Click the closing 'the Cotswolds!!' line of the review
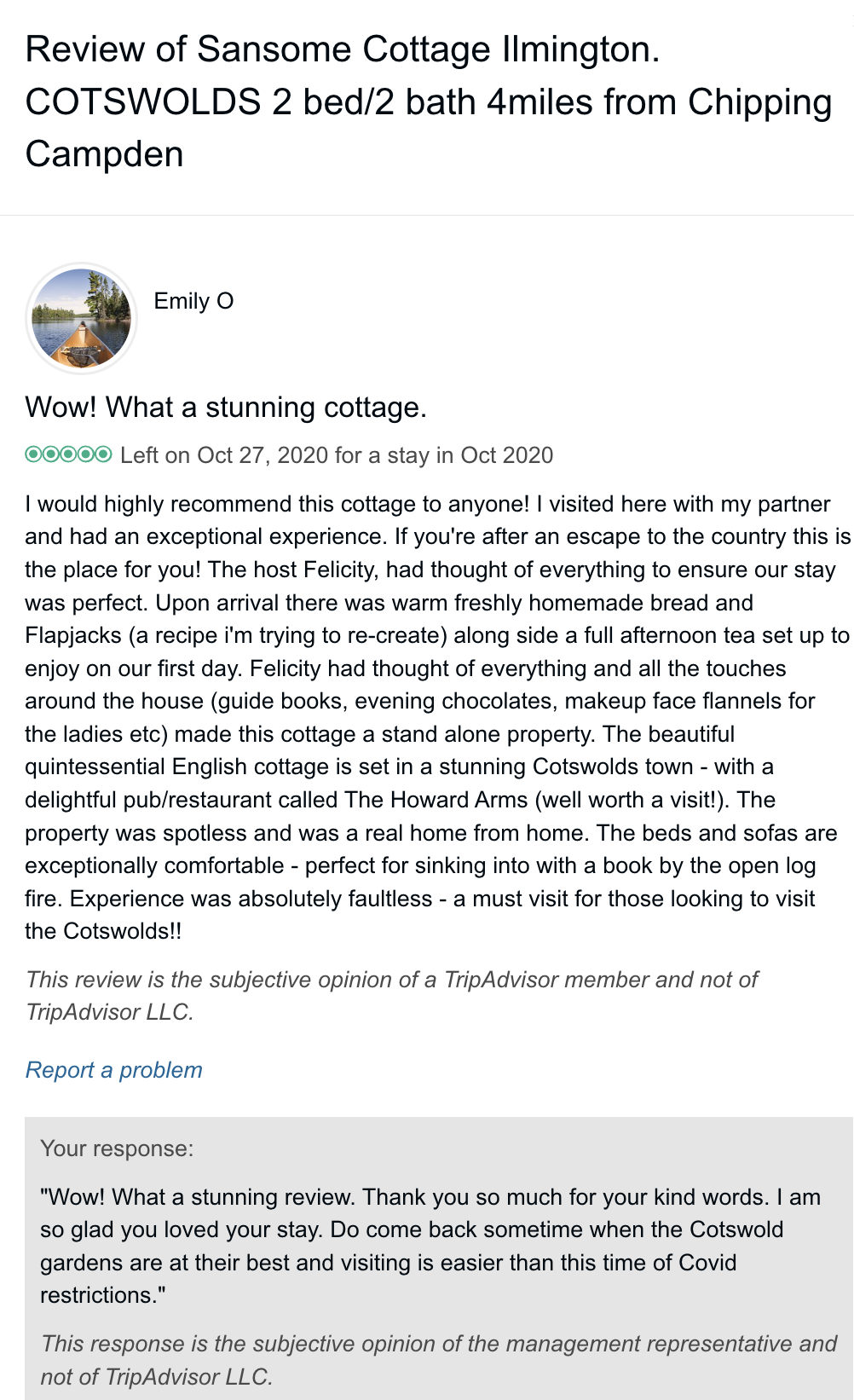This screenshot has height=1400, width=854. click(x=103, y=931)
